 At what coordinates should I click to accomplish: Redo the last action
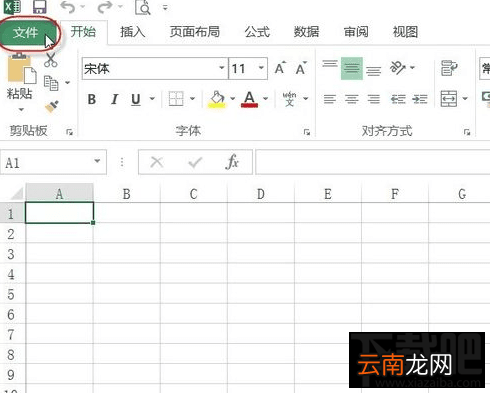(105, 7)
